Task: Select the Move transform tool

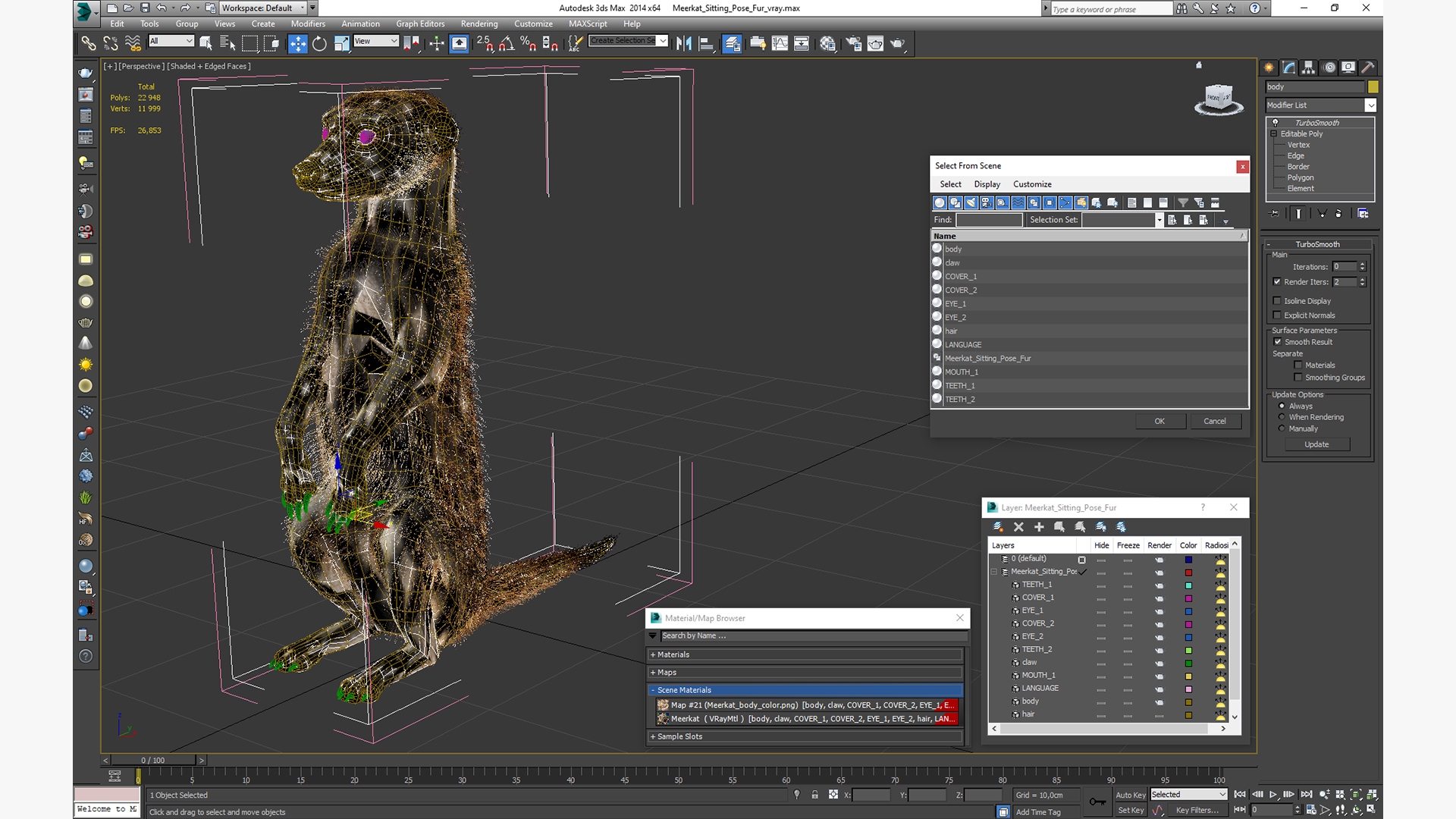Action: pos(297,44)
